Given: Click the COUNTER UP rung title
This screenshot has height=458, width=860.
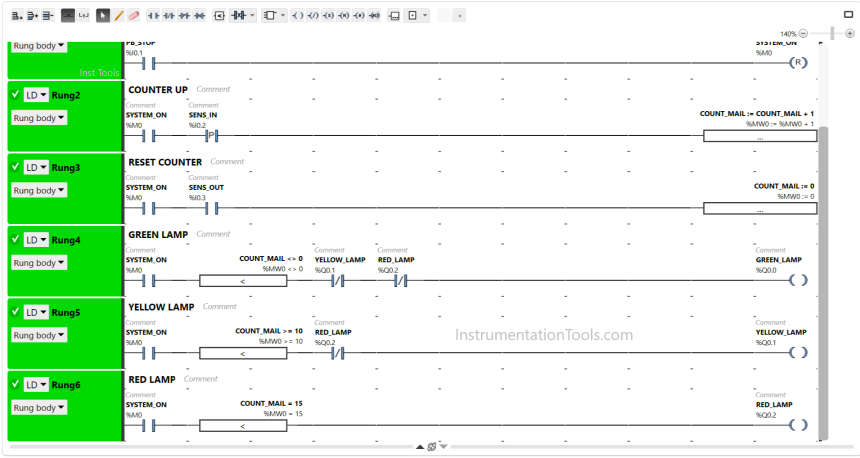Looking at the screenshot, I should pos(158,90).
